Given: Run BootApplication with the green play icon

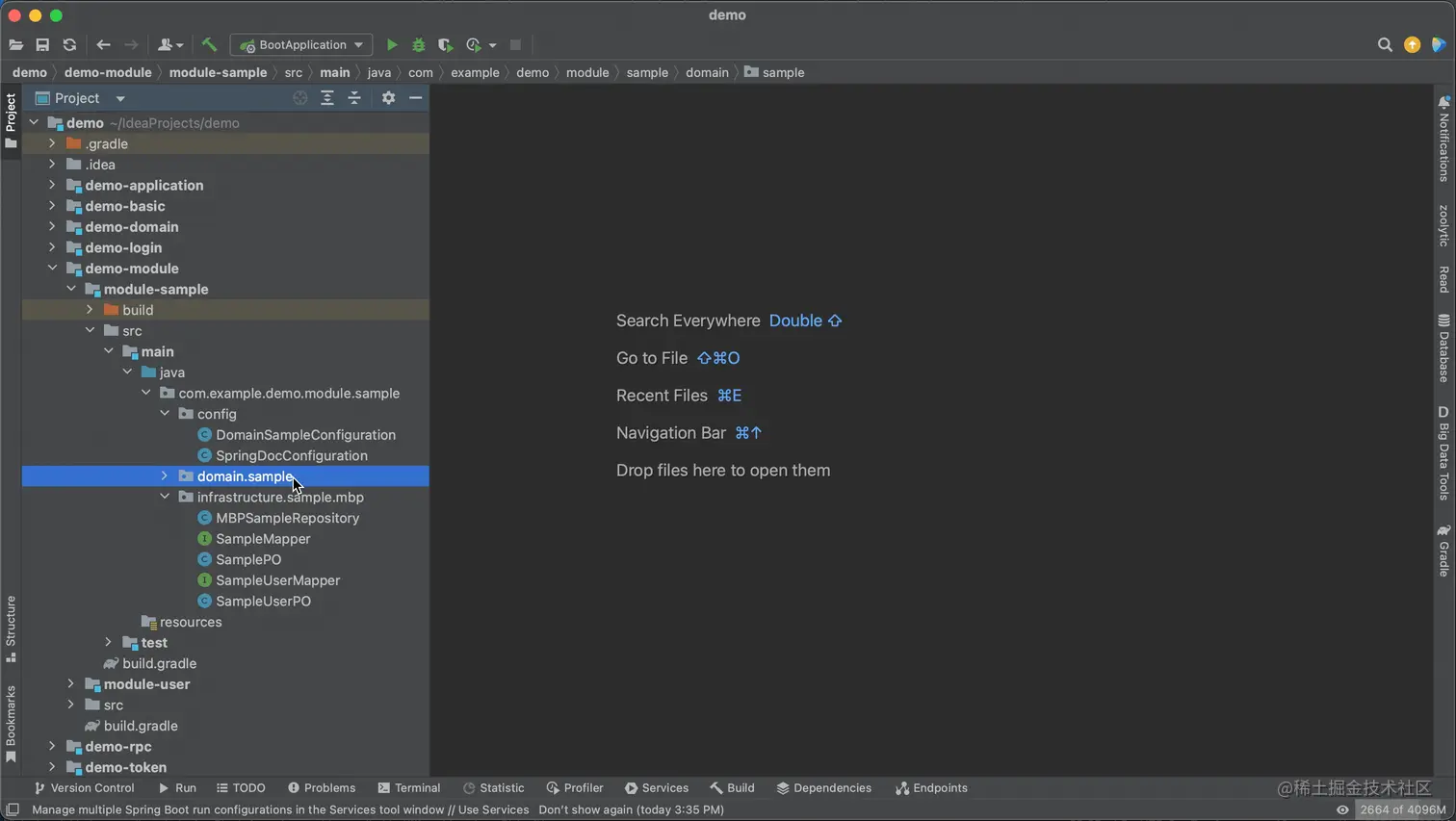Looking at the screenshot, I should [x=392, y=45].
